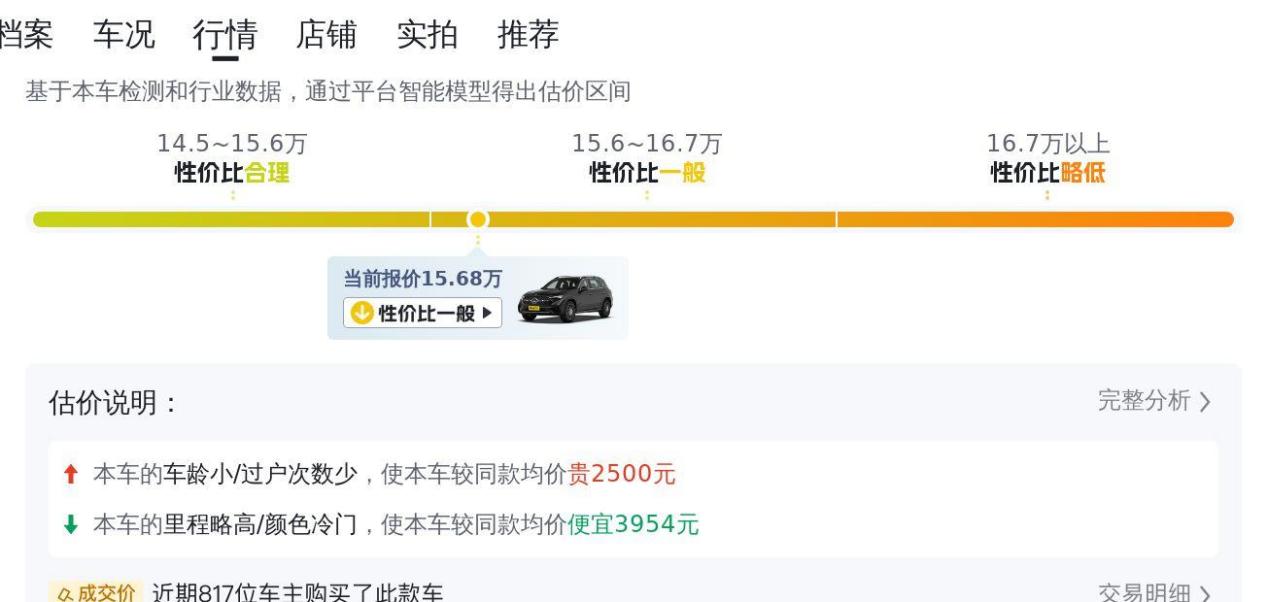Click the 15.6~16.7万 性价比一般 range label

point(647,159)
